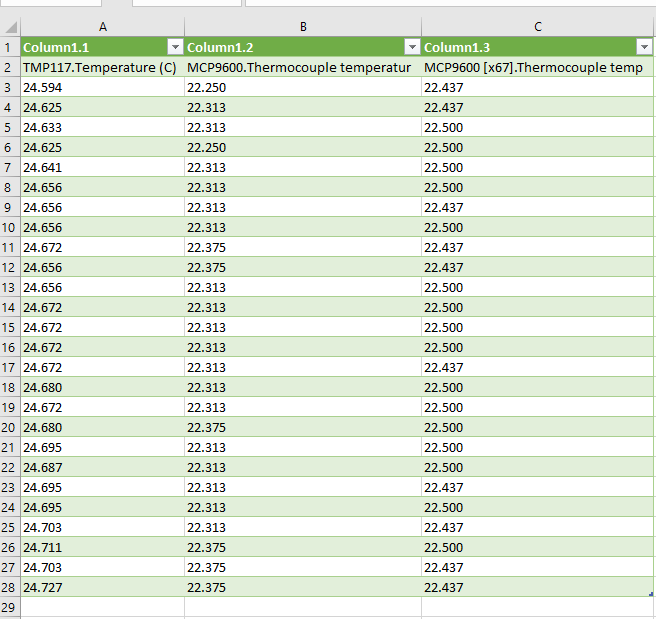Select the Column1.2 header cell
656x619 pixels.
point(303,47)
